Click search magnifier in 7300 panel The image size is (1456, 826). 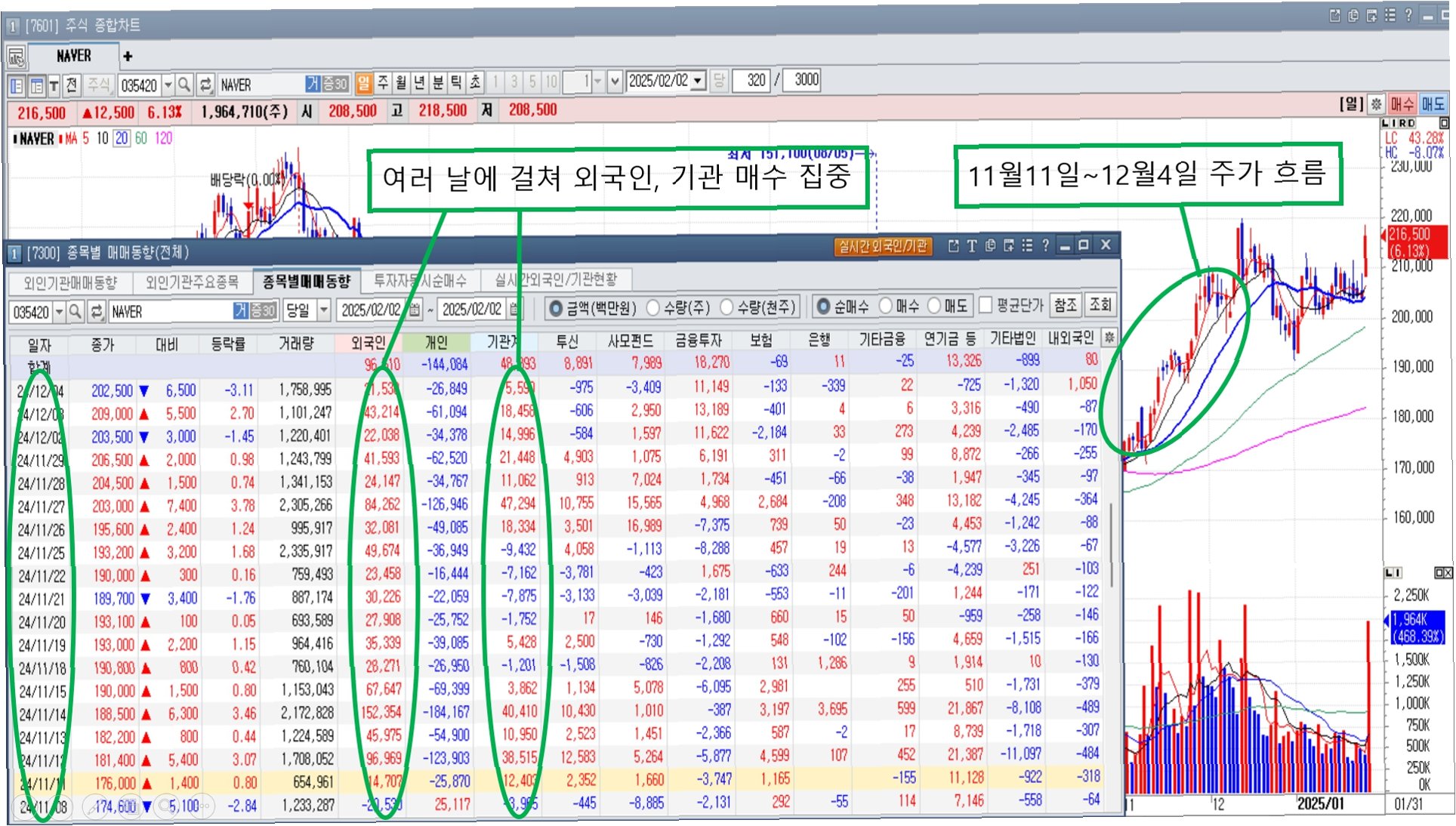click(x=76, y=311)
